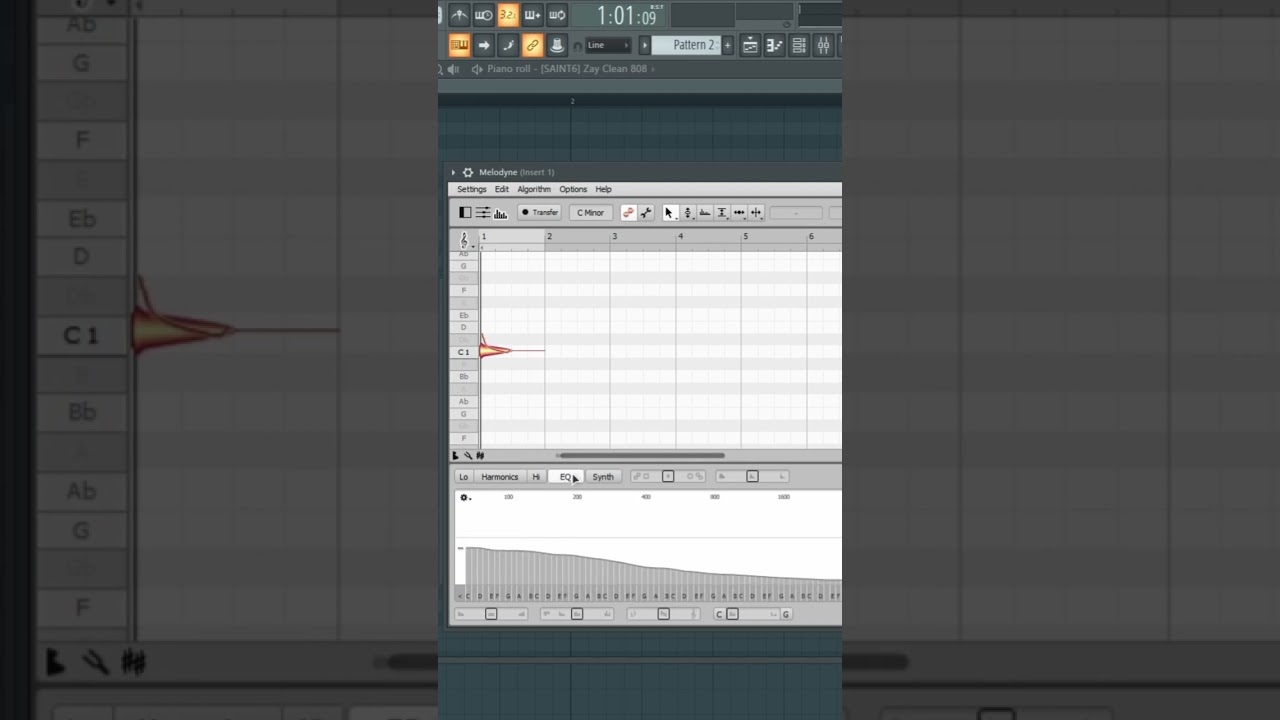Toggle the pink chain link icon in Melodyne

(x=628, y=212)
